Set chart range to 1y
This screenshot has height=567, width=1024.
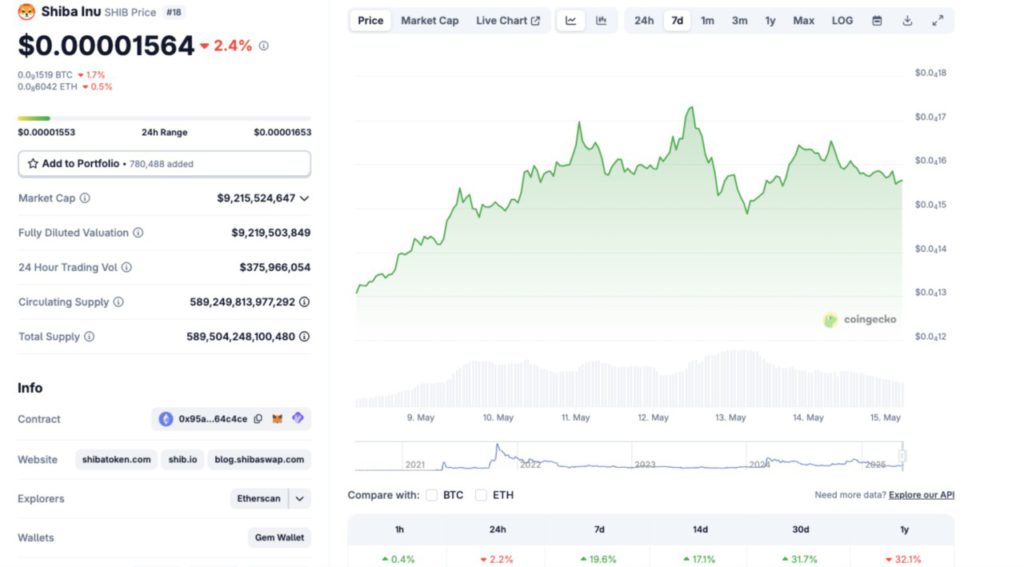tap(770, 20)
